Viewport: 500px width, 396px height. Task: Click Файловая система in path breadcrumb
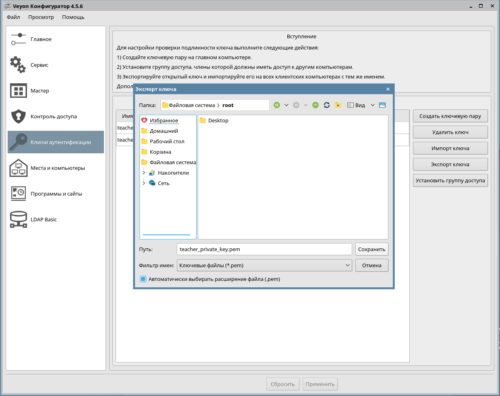(x=192, y=105)
